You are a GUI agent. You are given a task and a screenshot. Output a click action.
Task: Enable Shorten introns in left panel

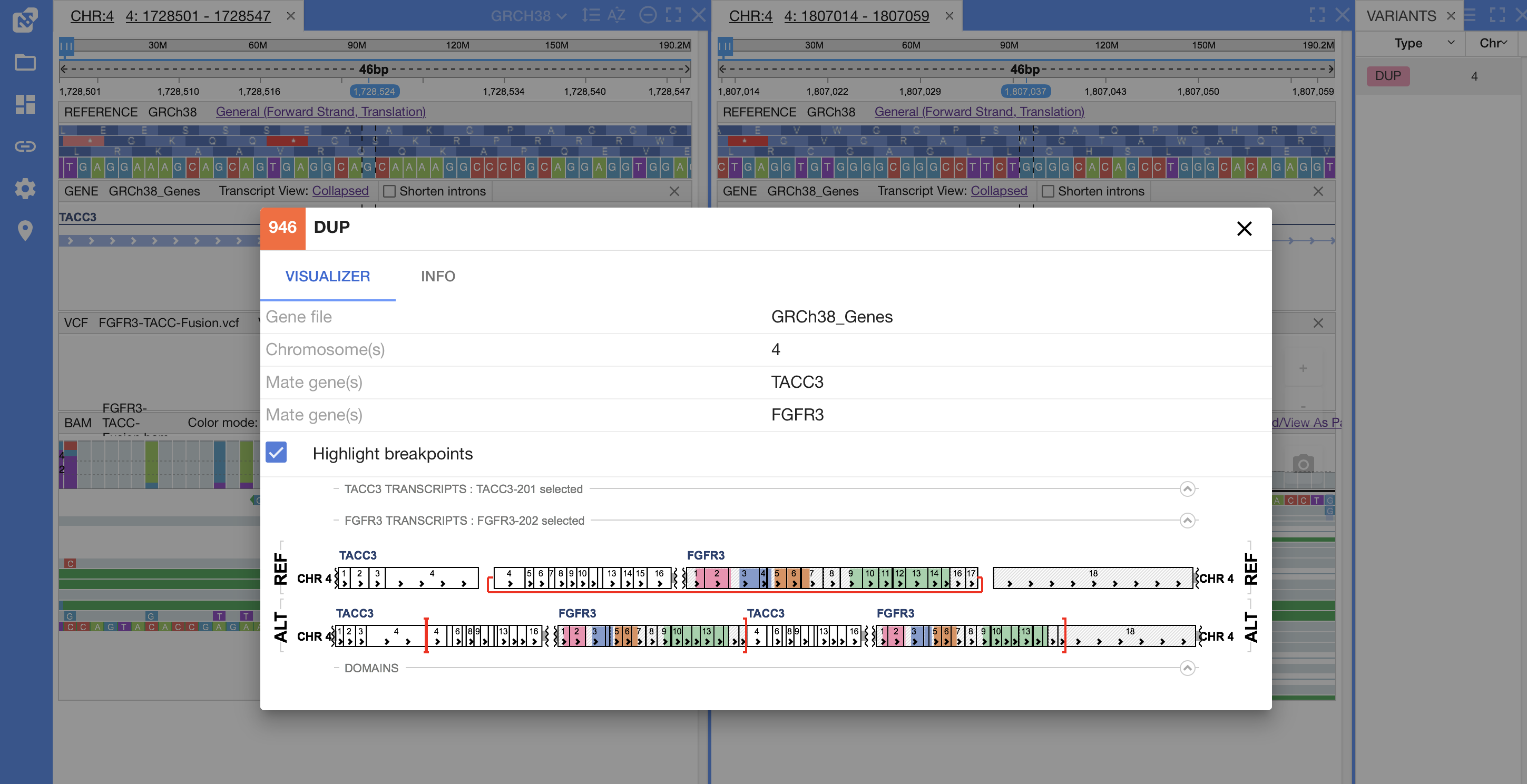(389, 191)
